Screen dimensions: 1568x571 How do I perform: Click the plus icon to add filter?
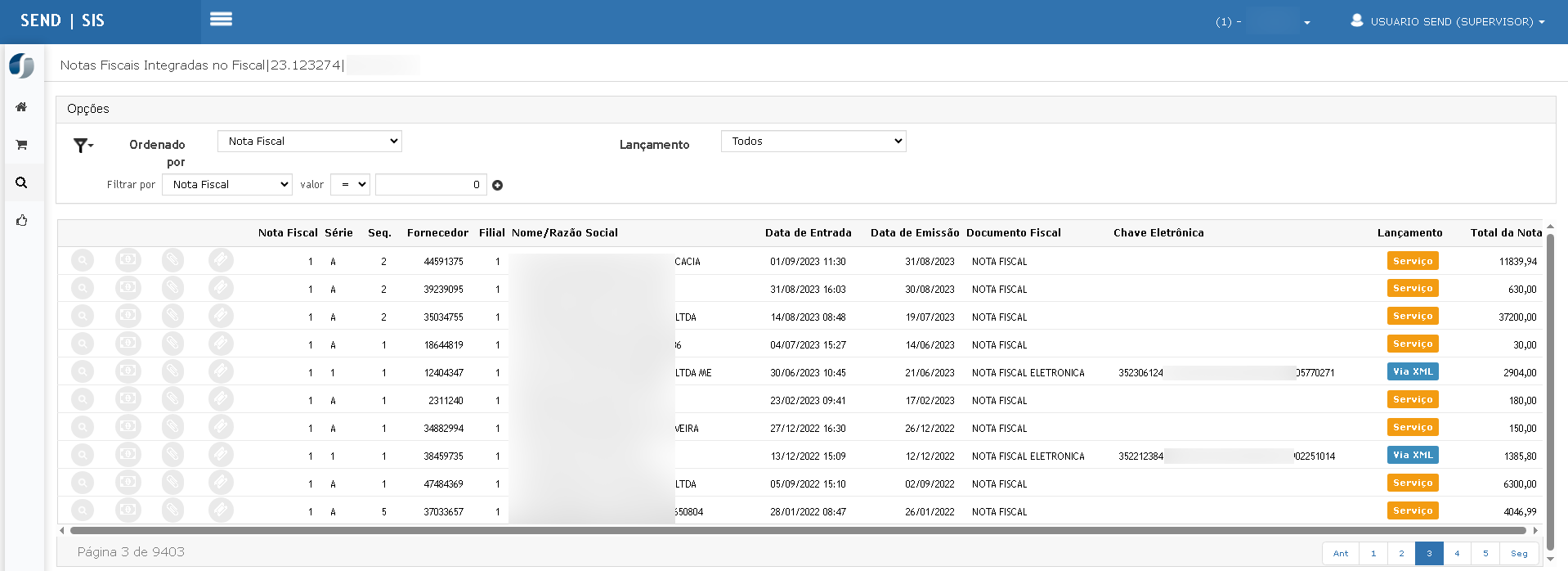coord(497,186)
